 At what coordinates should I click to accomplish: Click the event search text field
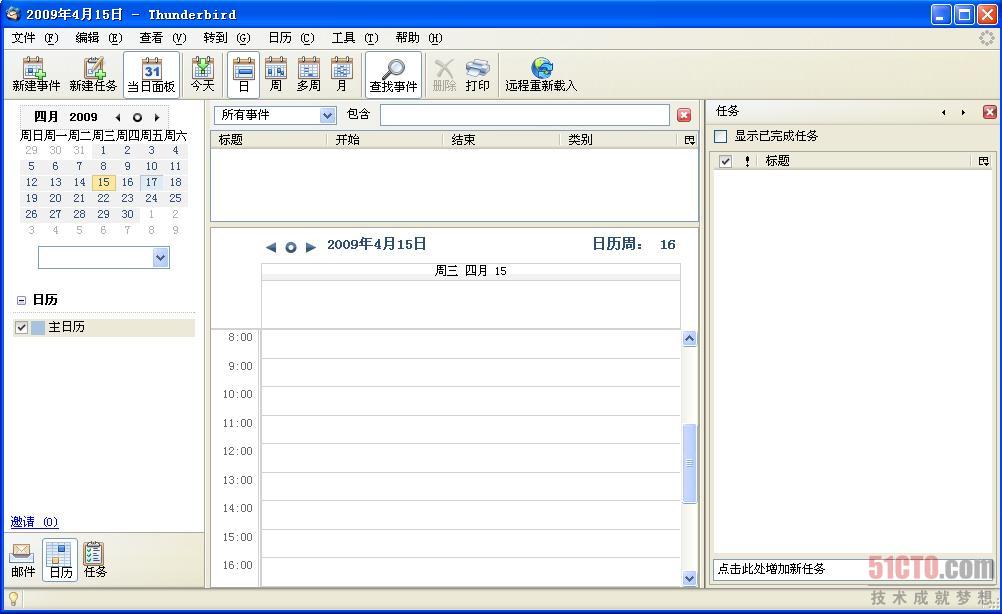[524, 115]
